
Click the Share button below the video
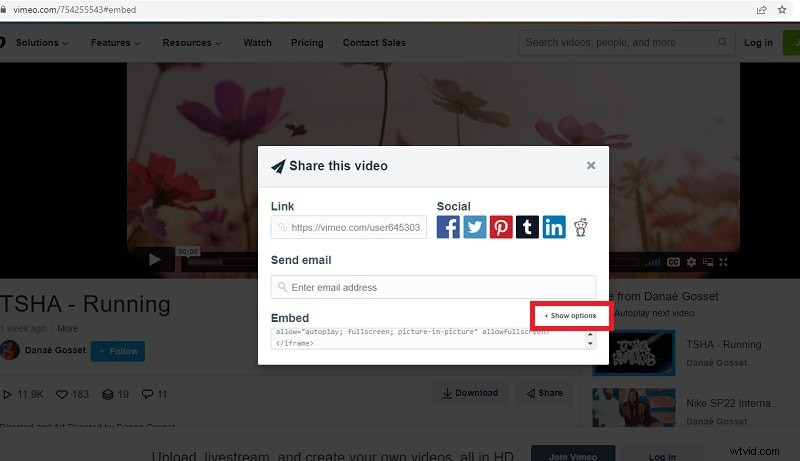point(545,393)
